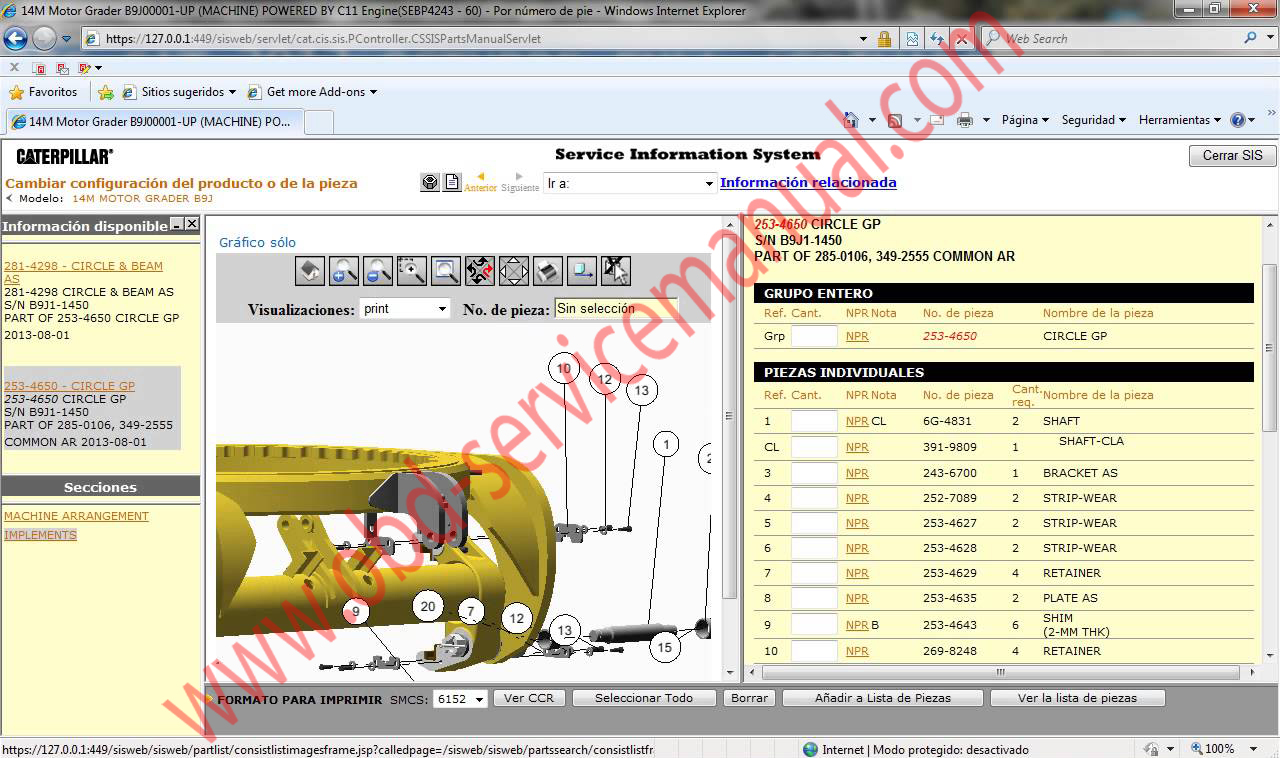Click the document view icon in header
Image resolution: width=1280 pixels, height=758 pixels.
coord(452,181)
